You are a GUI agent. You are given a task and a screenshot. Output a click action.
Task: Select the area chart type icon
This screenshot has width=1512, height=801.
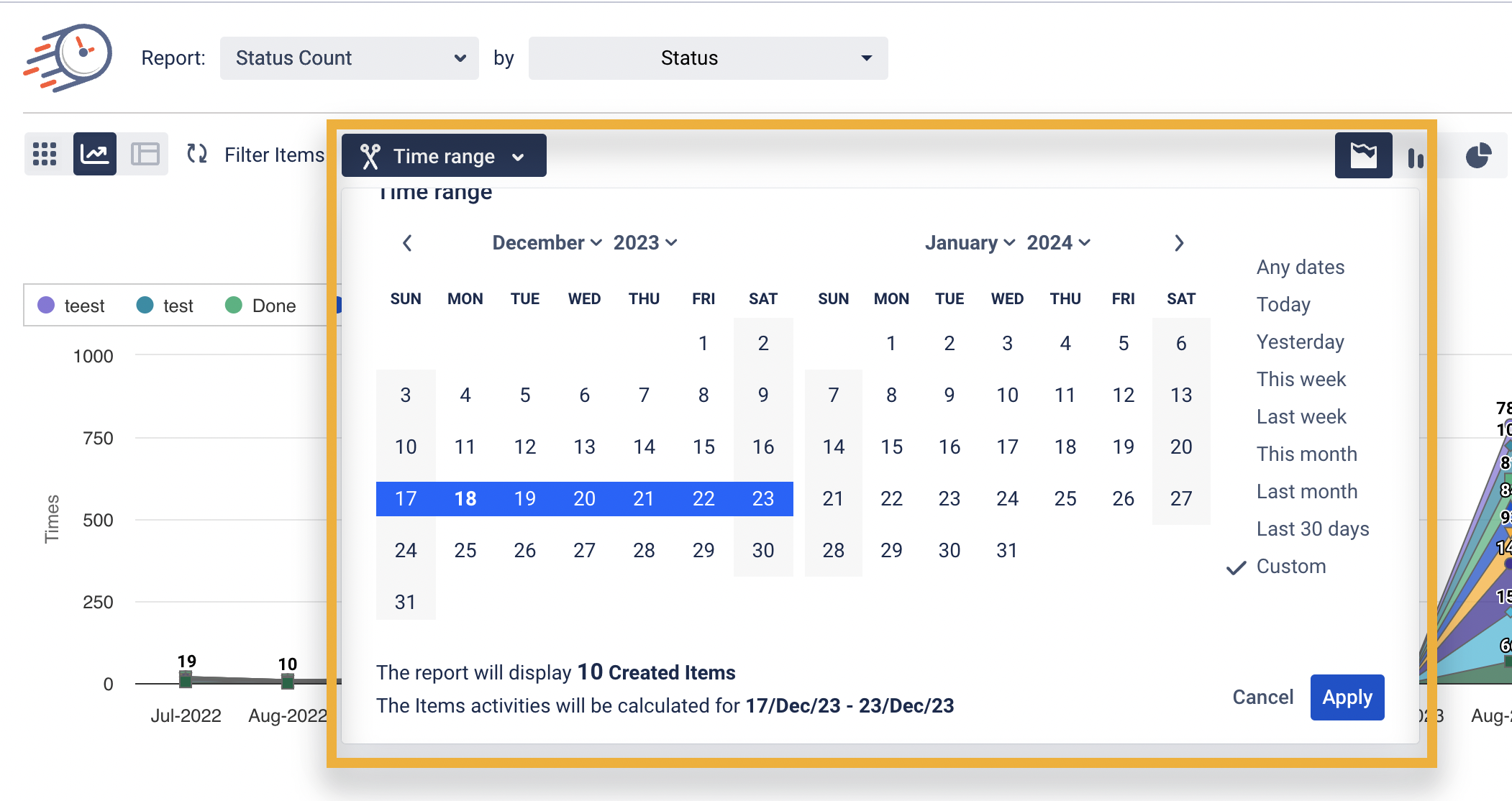(1363, 155)
